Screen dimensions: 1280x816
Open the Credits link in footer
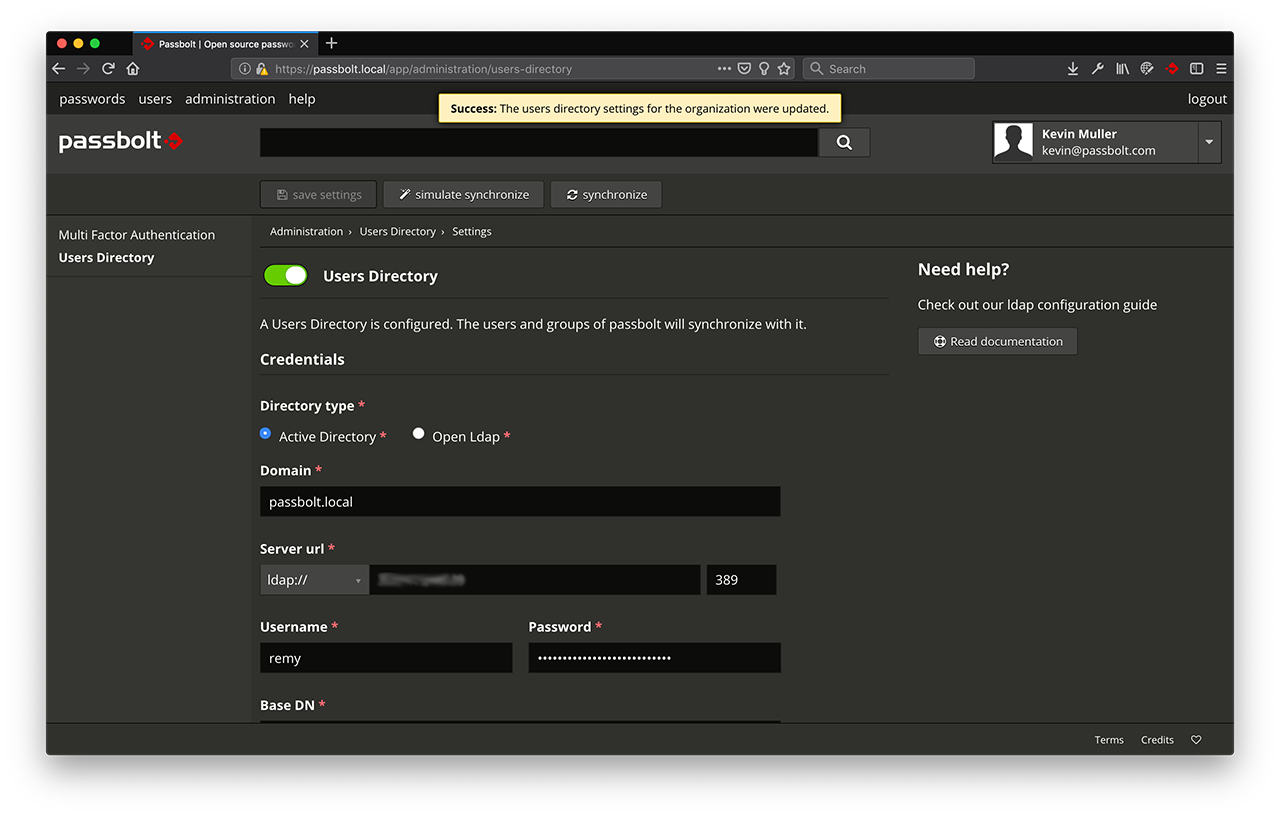click(x=1157, y=740)
